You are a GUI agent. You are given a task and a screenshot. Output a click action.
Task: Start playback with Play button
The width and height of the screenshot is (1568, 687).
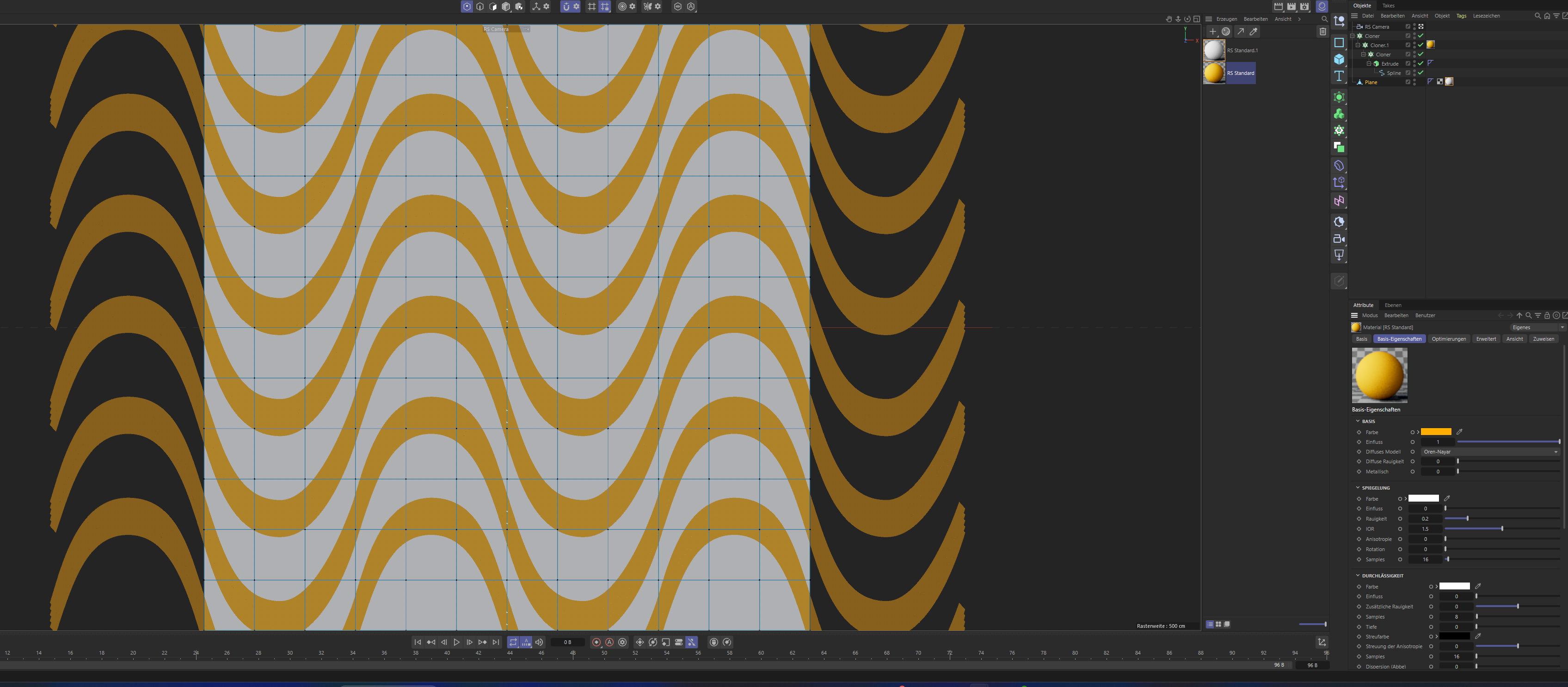pyautogui.click(x=456, y=642)
